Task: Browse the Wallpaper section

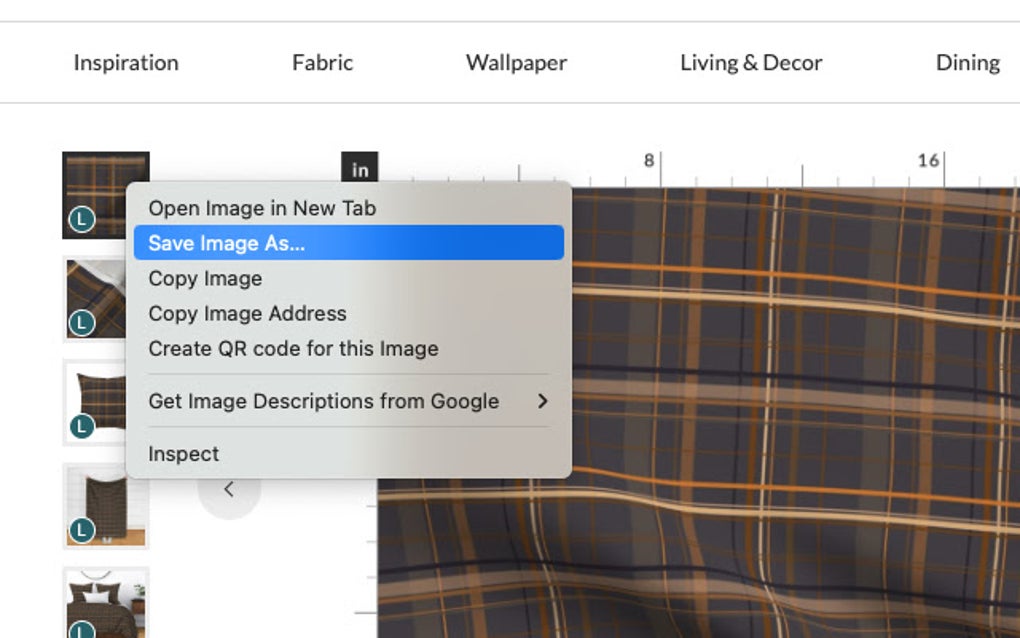Action: coord(516,62)
